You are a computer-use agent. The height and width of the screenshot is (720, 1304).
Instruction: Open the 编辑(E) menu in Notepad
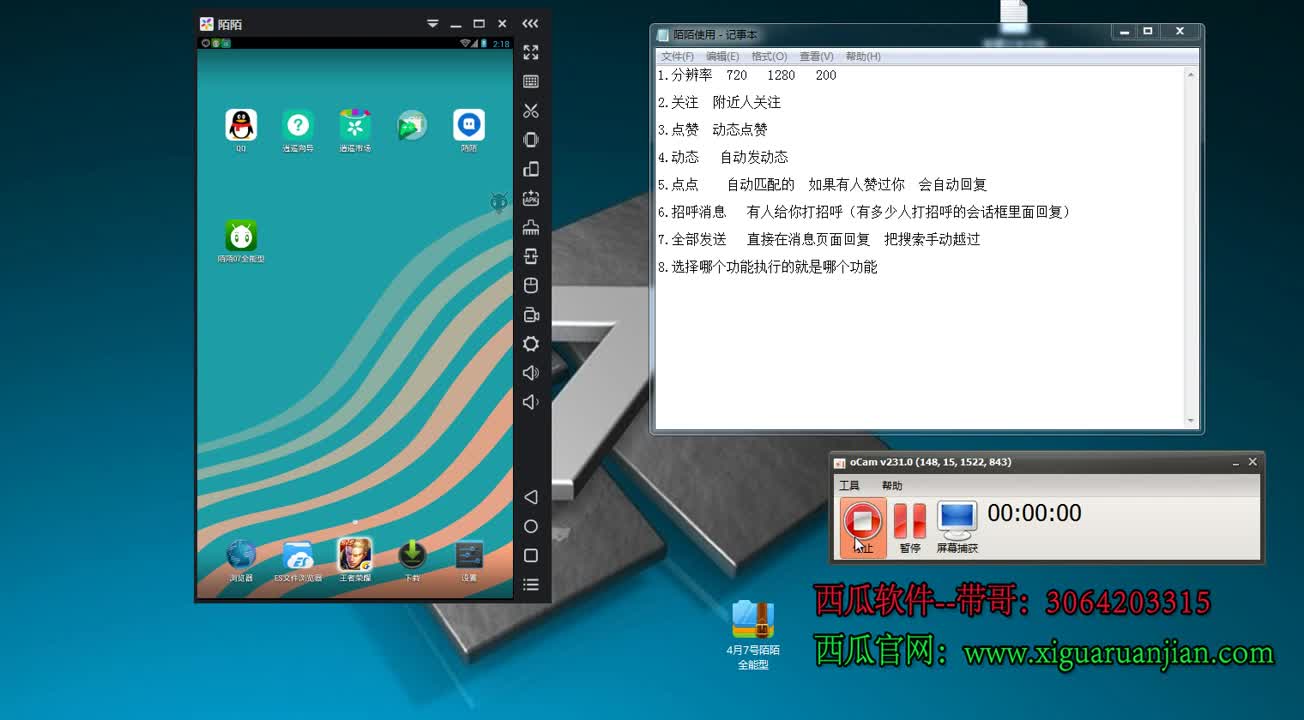722,56
